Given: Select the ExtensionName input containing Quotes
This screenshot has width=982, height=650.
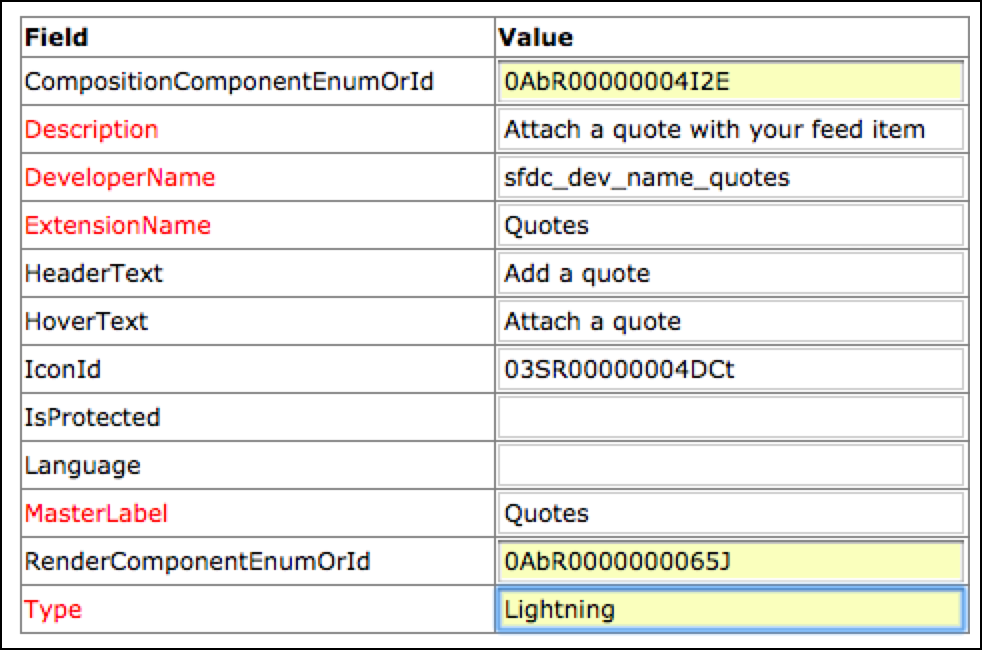Looking at the screenshot, I should 730,226.
